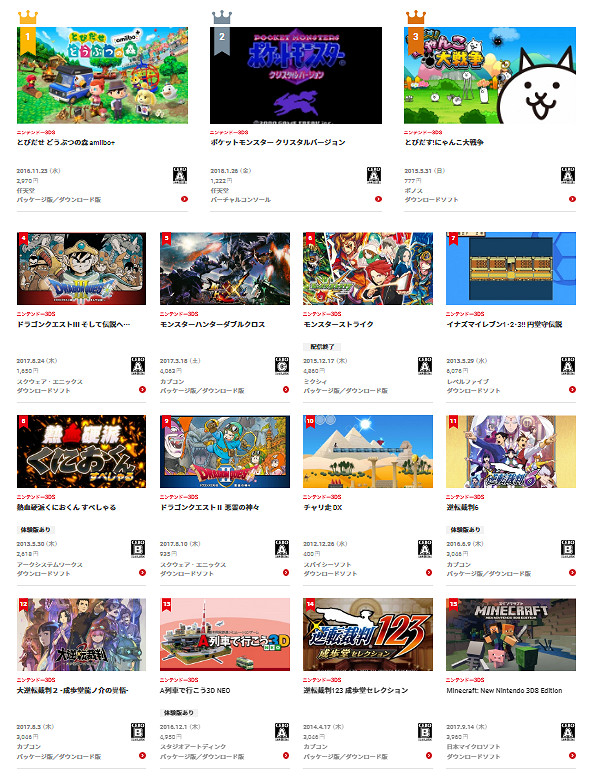
Task: Click the silver crown icon above rank 2
Action: coord(222,17)
